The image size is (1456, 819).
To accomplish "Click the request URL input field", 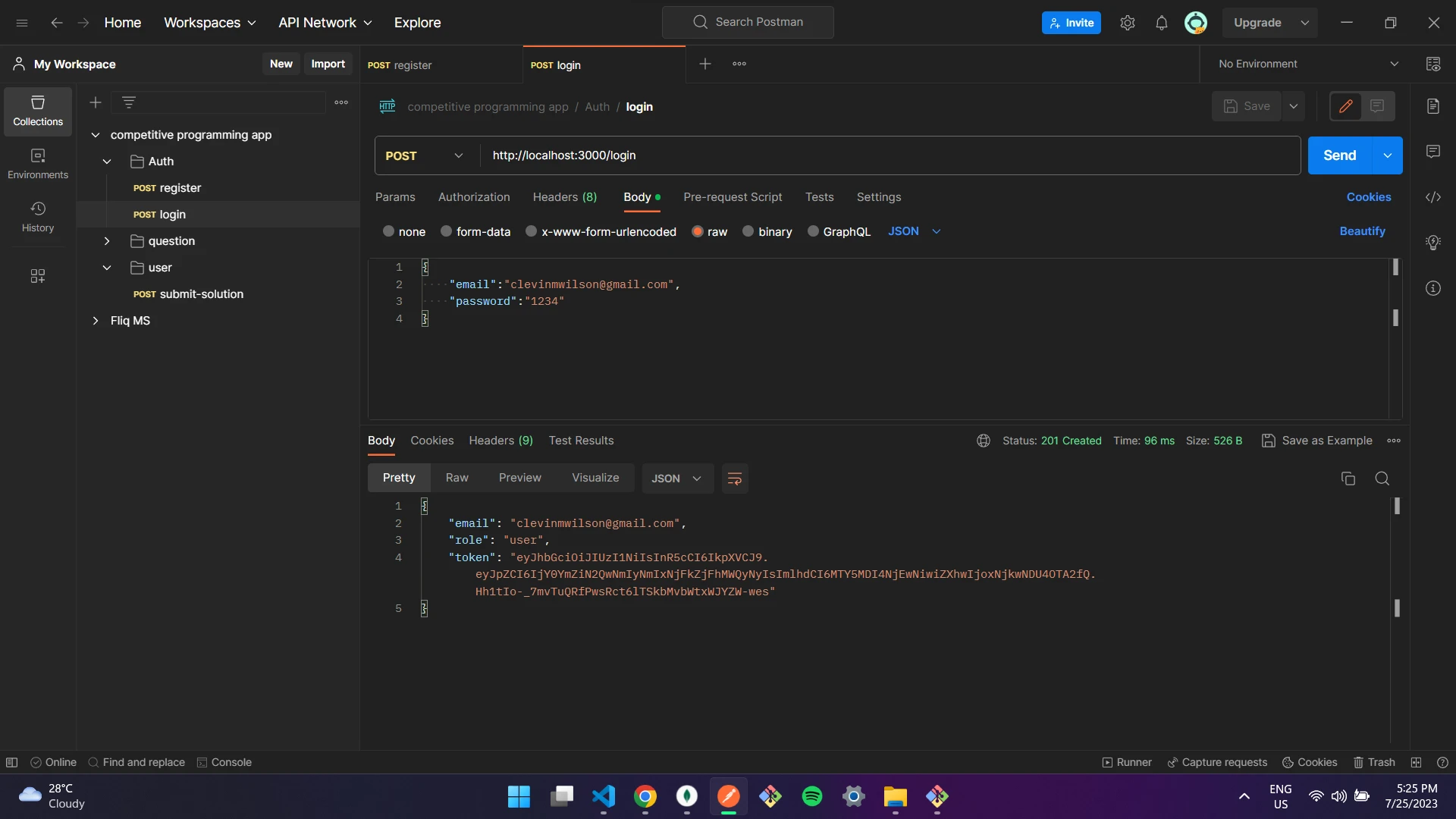I will pos(890,155).
